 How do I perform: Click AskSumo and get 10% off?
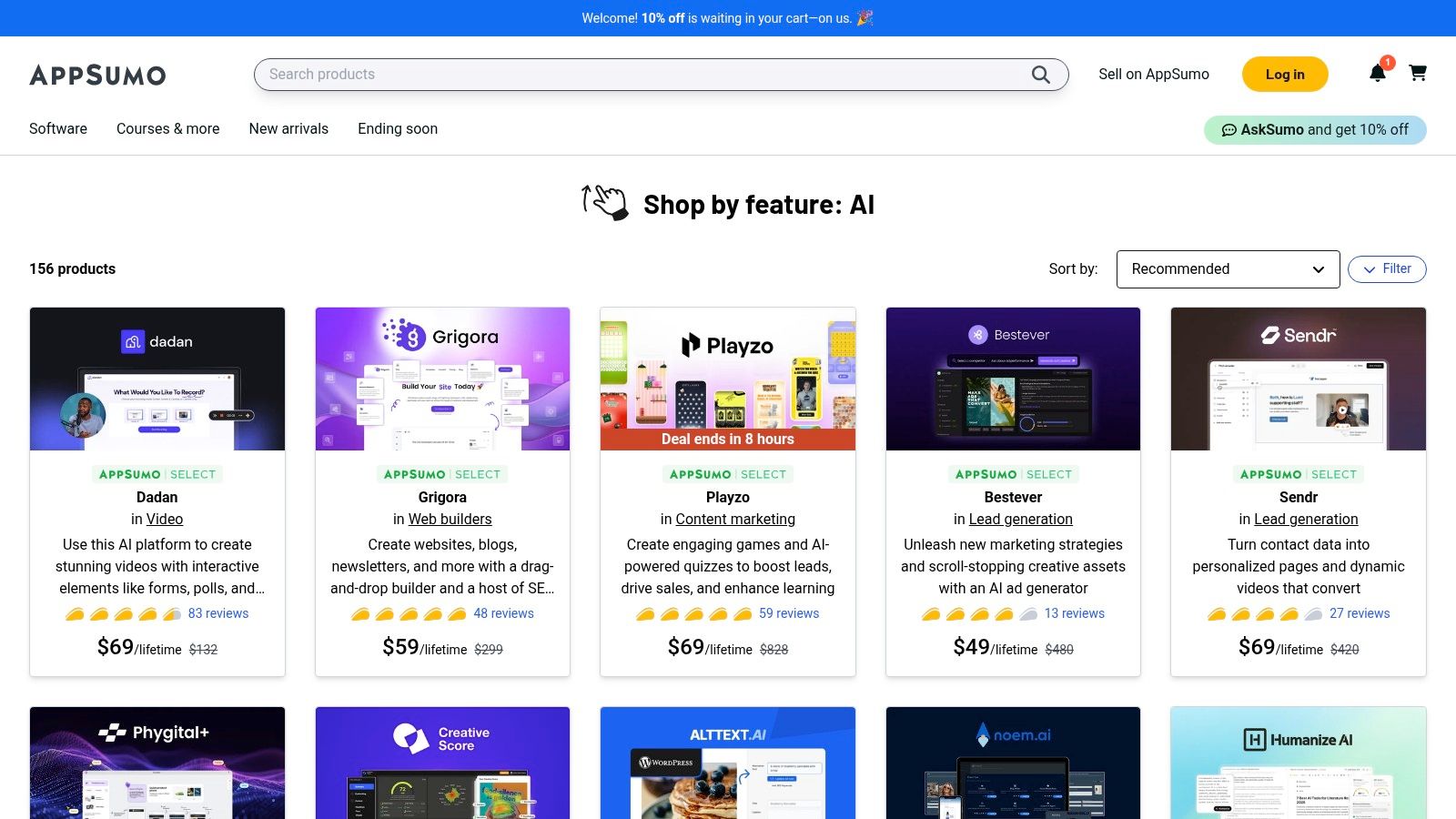pyautogui.click(x=1315, y=130)
